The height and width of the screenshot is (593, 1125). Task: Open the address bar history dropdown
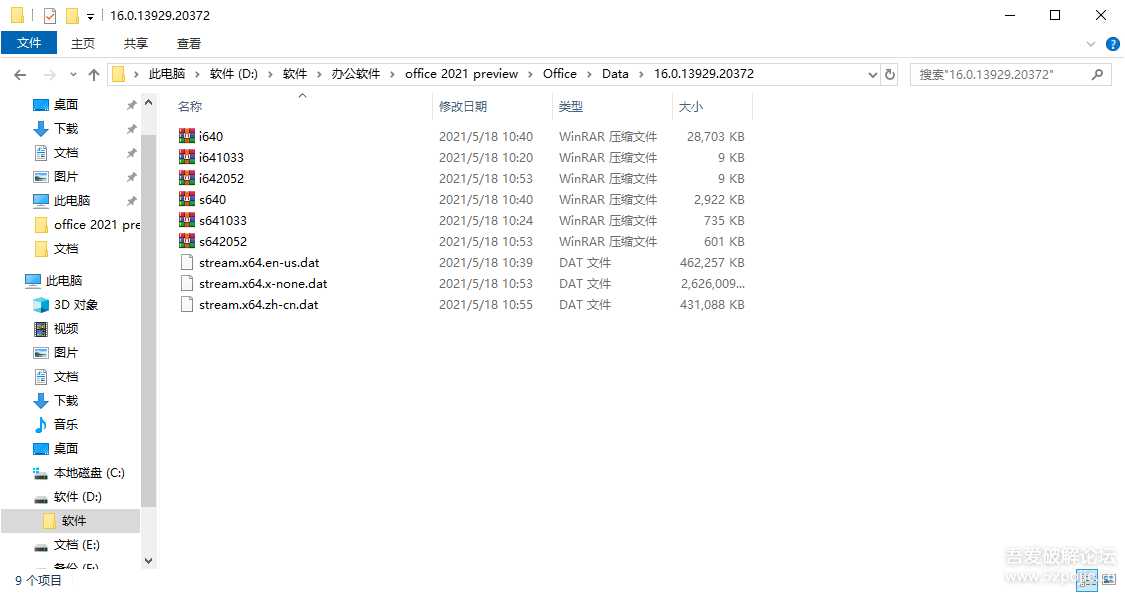coord(872,74)
